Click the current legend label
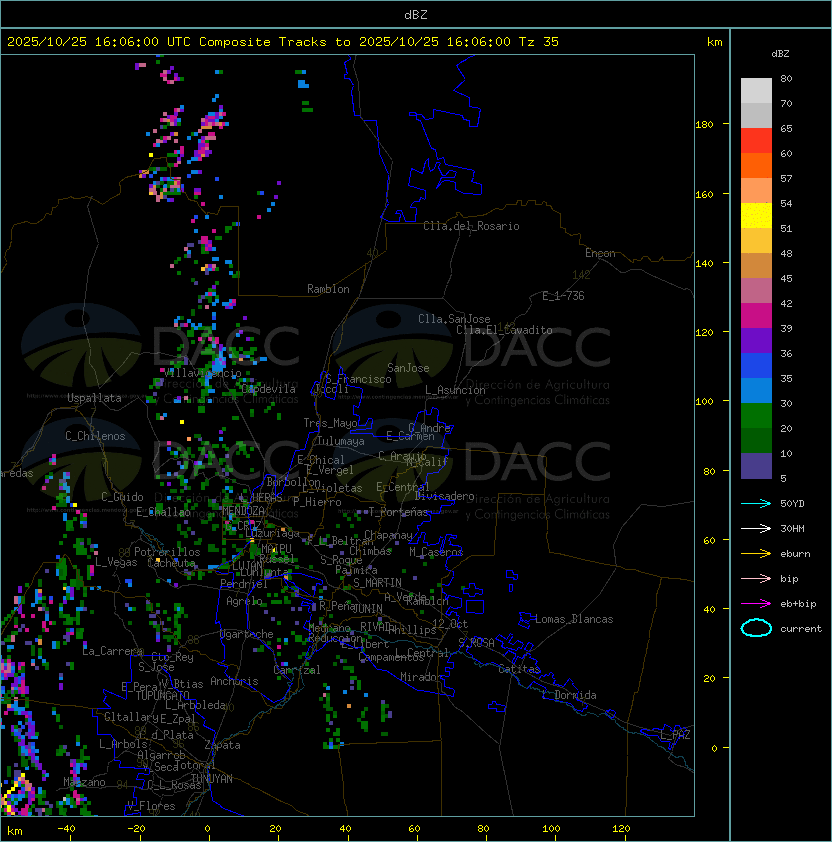This screenshot has width=832, height=842. coord(801,629)
